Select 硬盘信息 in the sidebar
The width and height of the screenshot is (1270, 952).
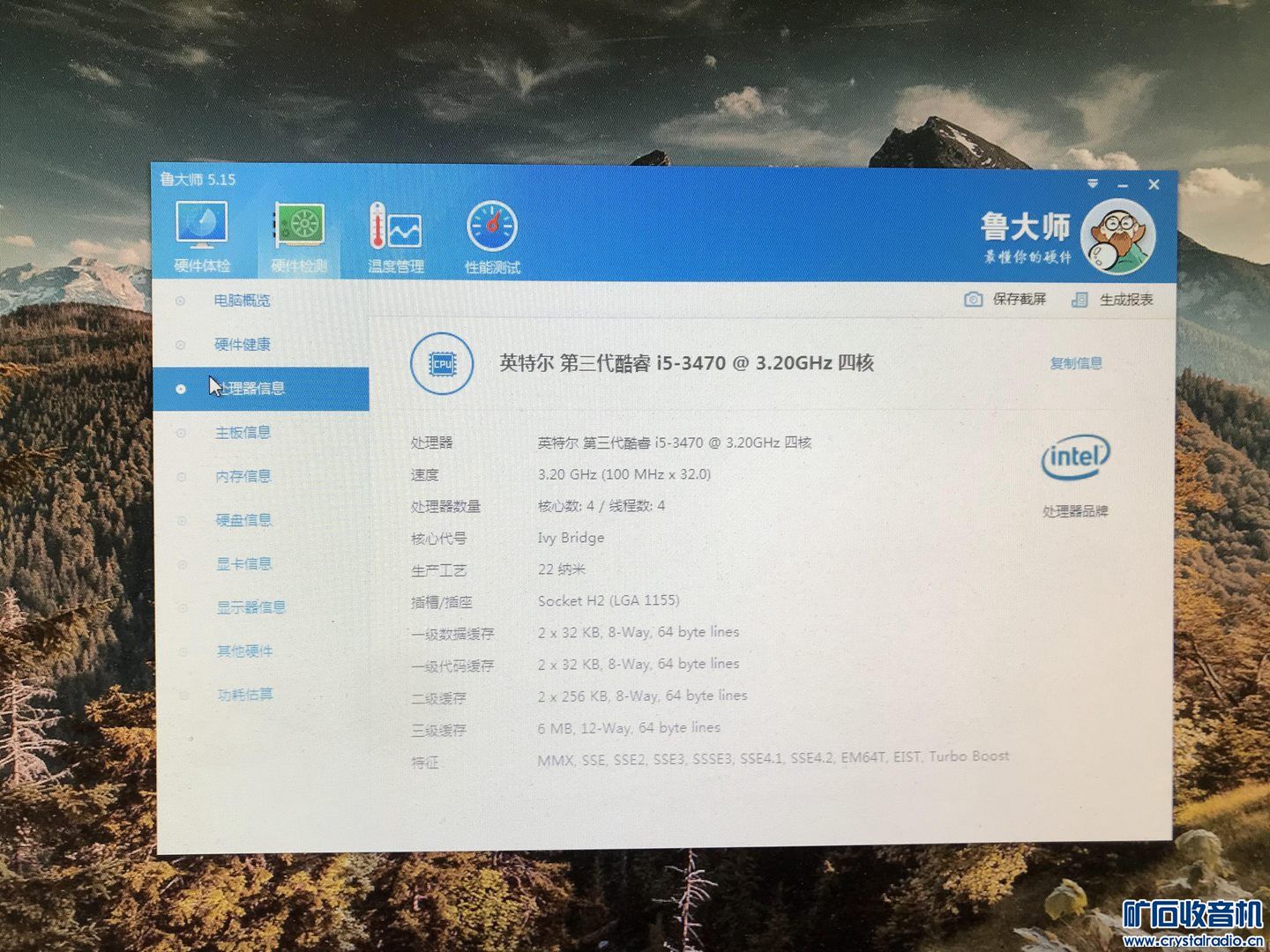tap(244, 520)
